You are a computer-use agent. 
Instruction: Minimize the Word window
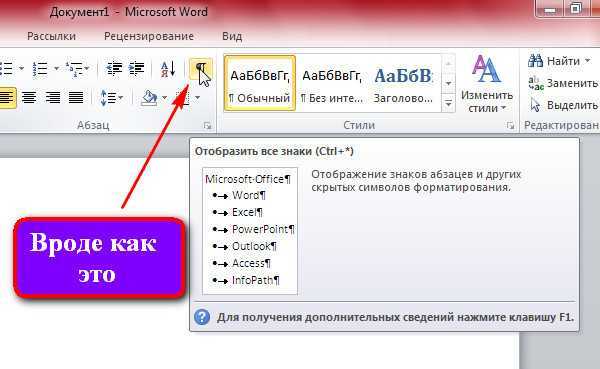click(x=549, y=9)
